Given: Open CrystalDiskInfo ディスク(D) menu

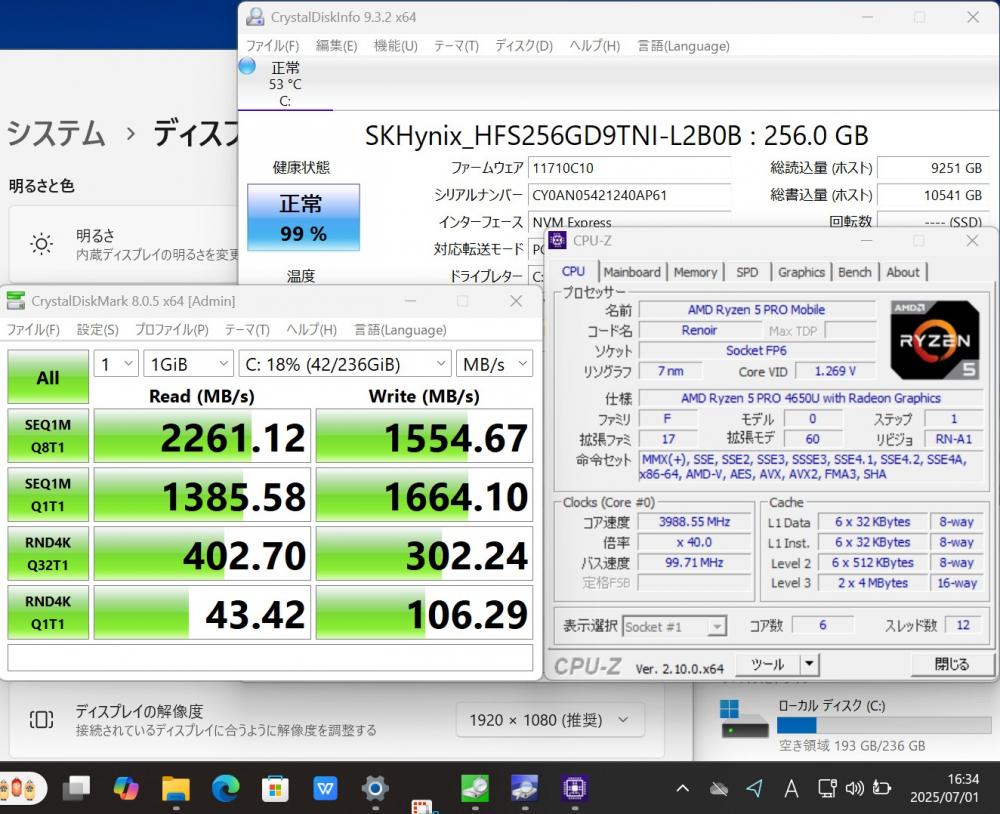Looking at the screenshot, I should (x=524, y=46).
